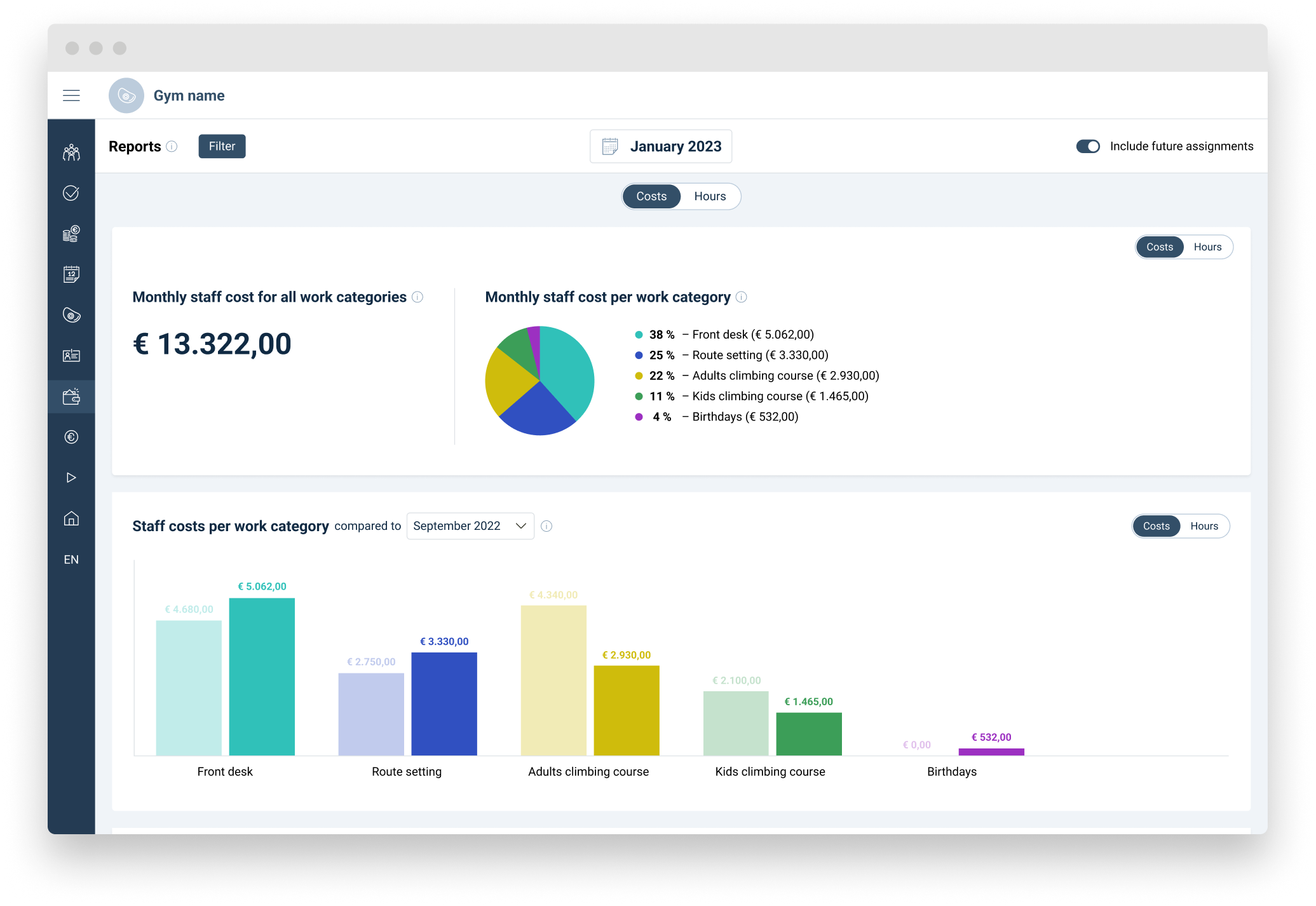Open the coins salary sidebar icon

(x=71, y=234)
